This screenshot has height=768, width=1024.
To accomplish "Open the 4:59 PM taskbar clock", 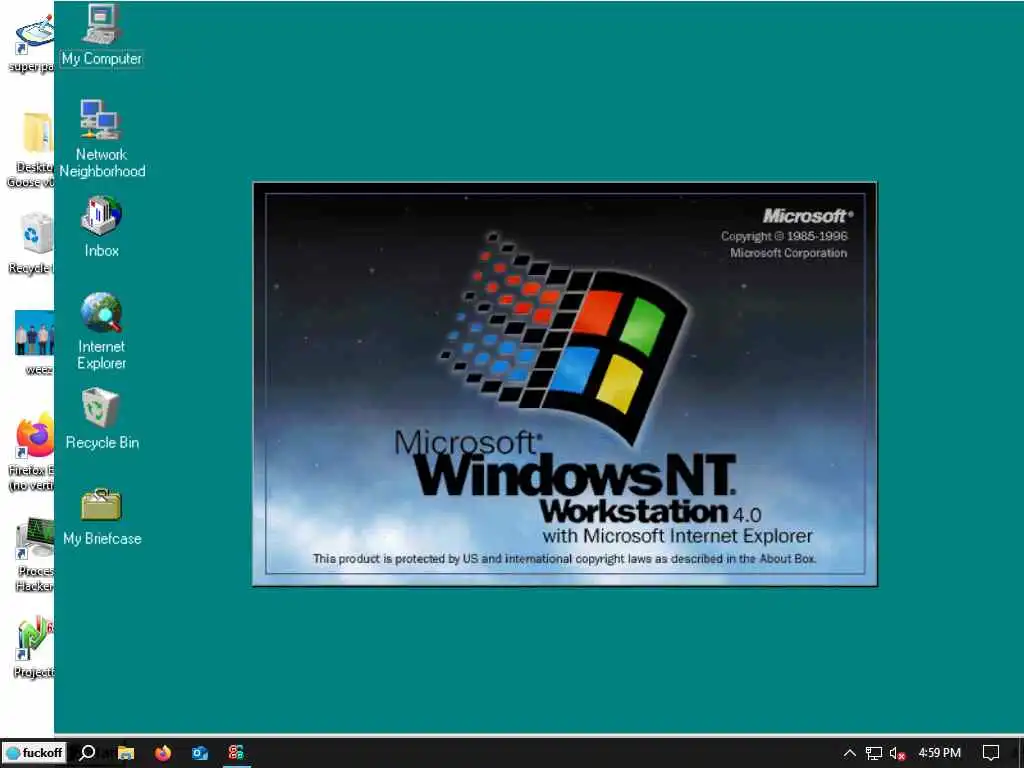I will (x=939, y=753).
